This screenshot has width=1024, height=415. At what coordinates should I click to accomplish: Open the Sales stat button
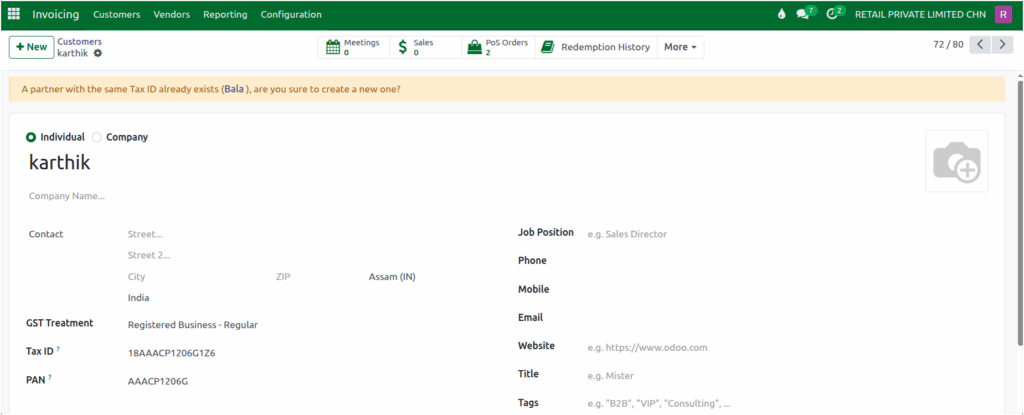426,47
